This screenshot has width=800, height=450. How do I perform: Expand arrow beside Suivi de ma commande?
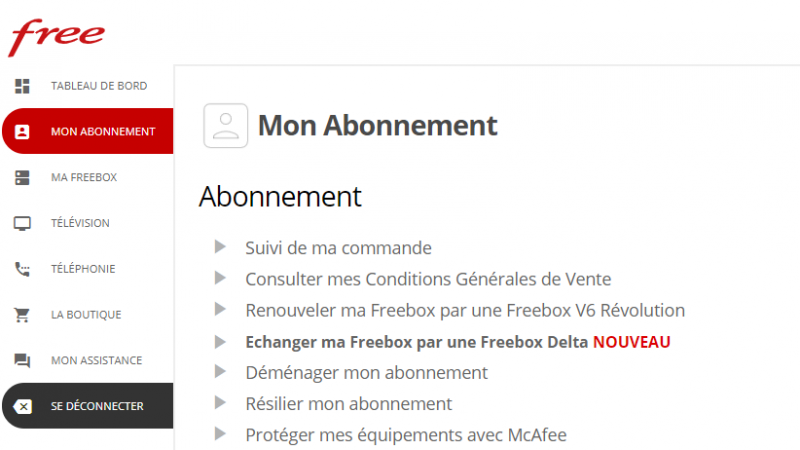(220, 247)
